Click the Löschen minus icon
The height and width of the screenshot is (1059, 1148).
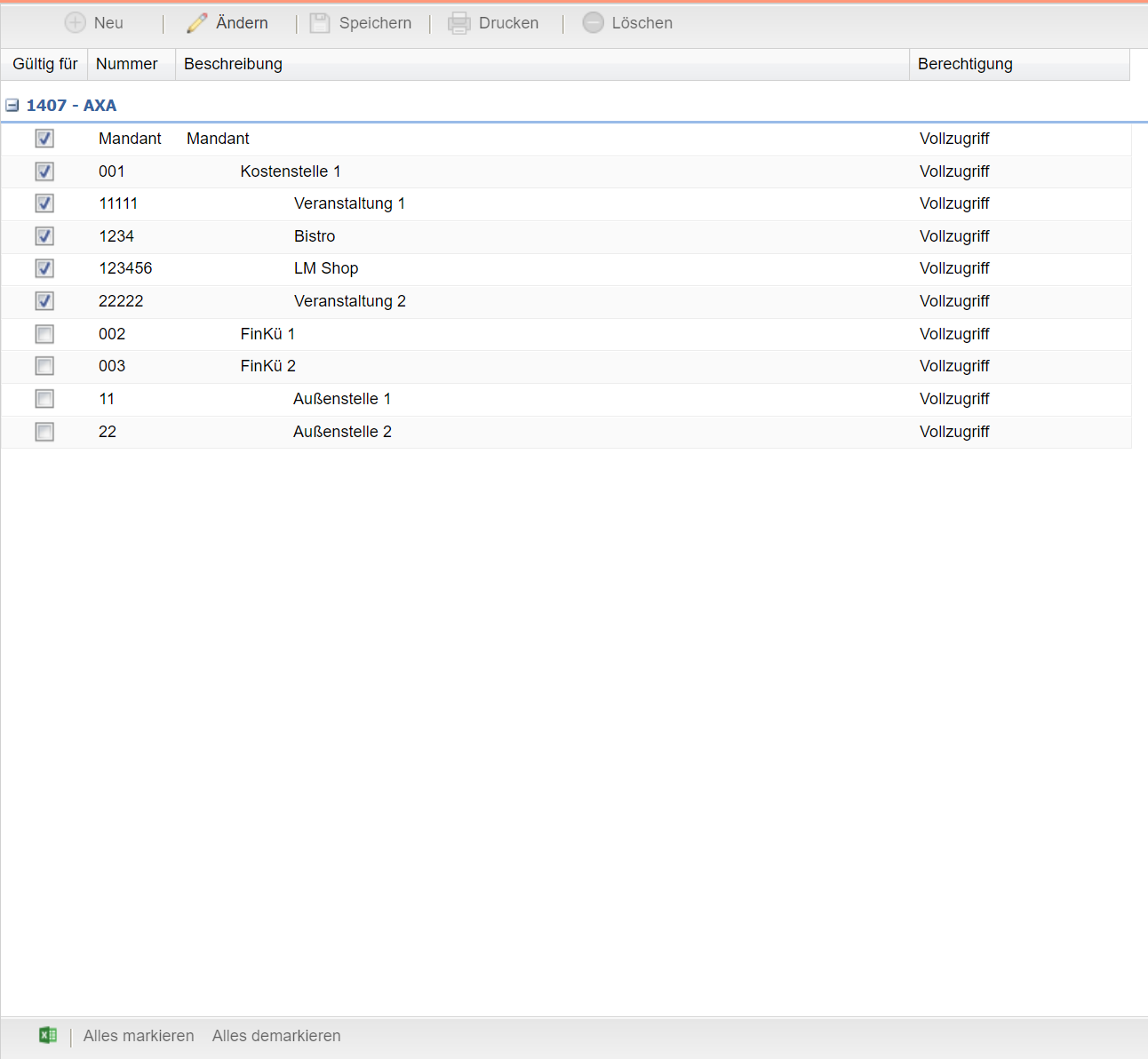coord(593,23)
